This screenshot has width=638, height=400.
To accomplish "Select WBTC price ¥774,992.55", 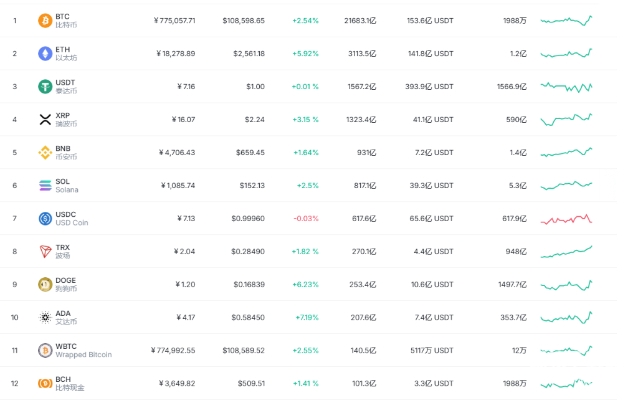I will coord(173,350).
